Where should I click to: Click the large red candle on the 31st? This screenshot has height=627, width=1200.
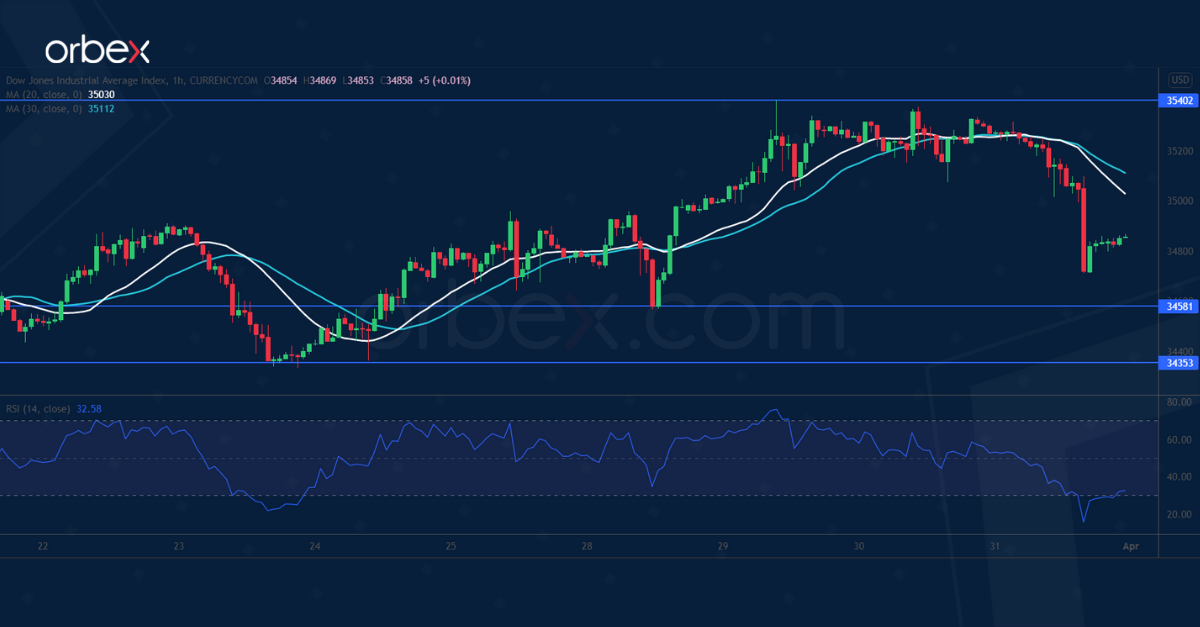1085,228
